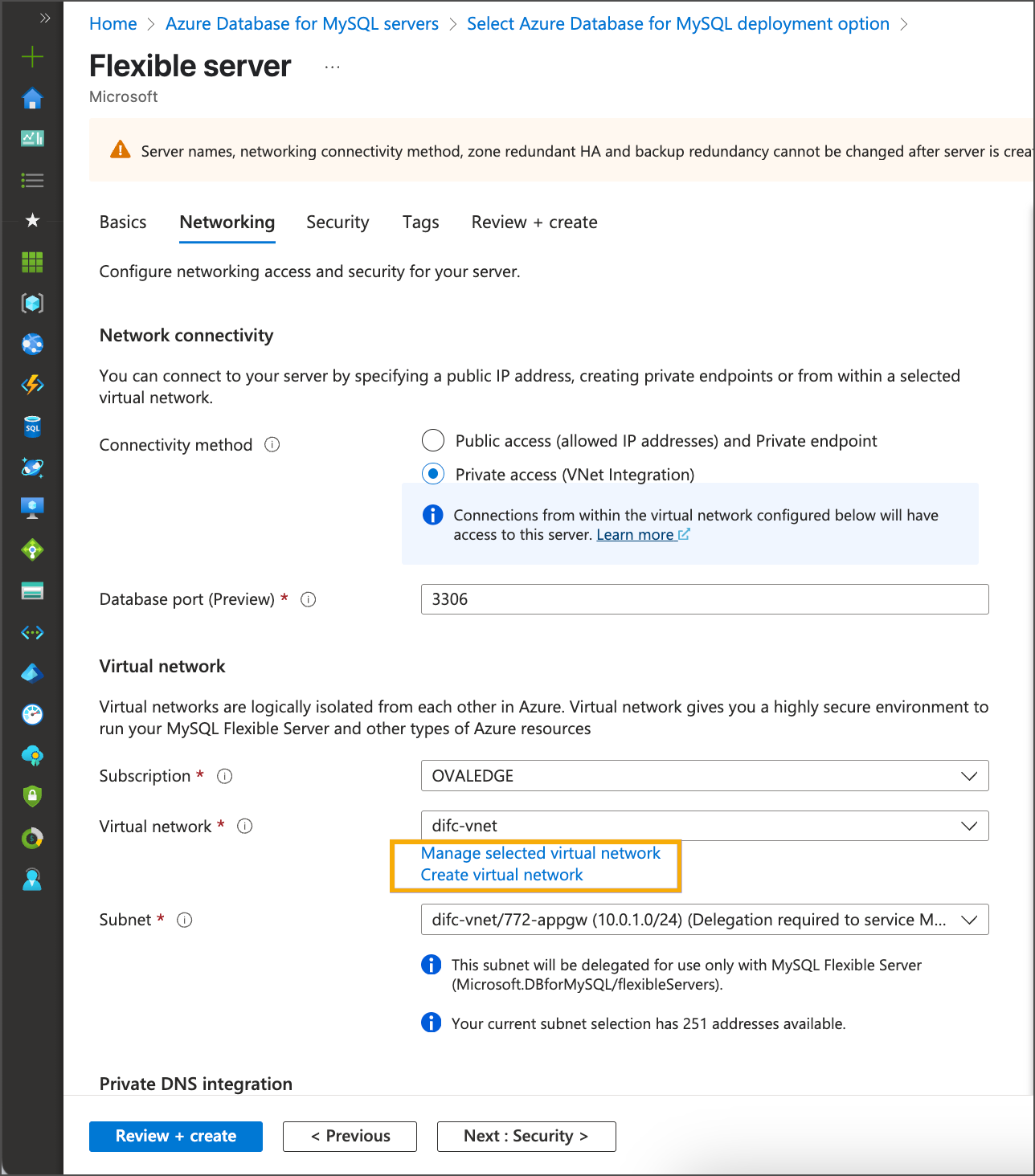This screenshot has height=1176, width=1035.
Task: Click Manage selected virtual network link
Action: tap(540, 853)
